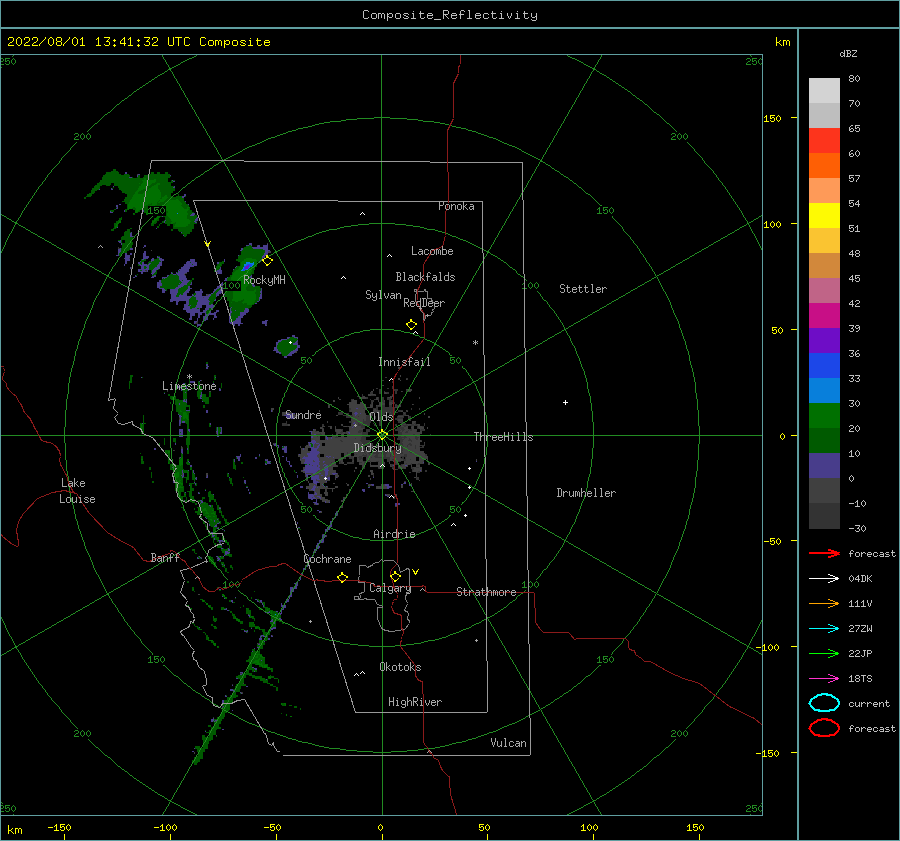Click the magenta 39-42 dBZ color swatch
This screenshot has width=900, height=841.
824,316
